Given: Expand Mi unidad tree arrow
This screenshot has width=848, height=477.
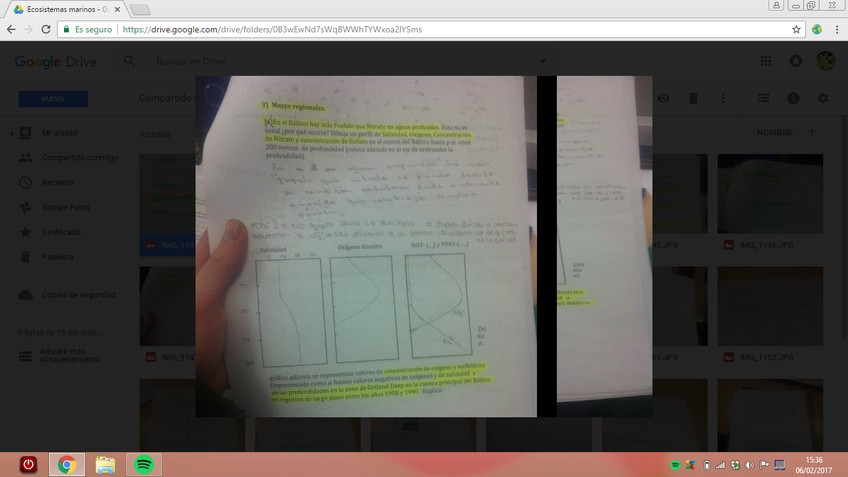Looking at the screenshot, I should [12, 132].
